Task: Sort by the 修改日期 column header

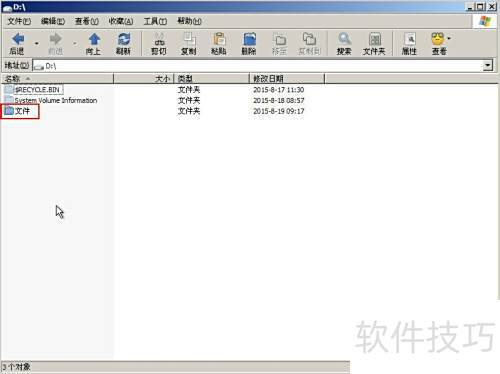Action: point(287,79)
